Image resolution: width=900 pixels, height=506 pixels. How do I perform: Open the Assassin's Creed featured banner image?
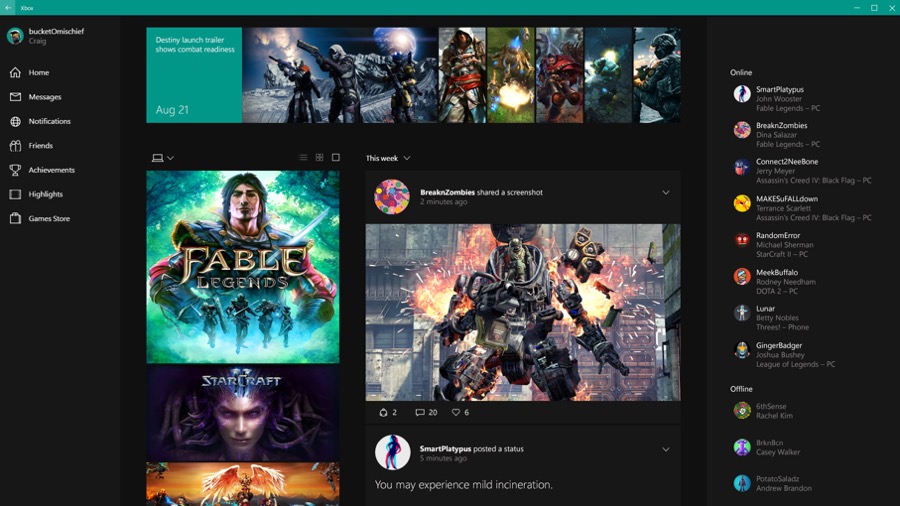[x=462, y=75]
